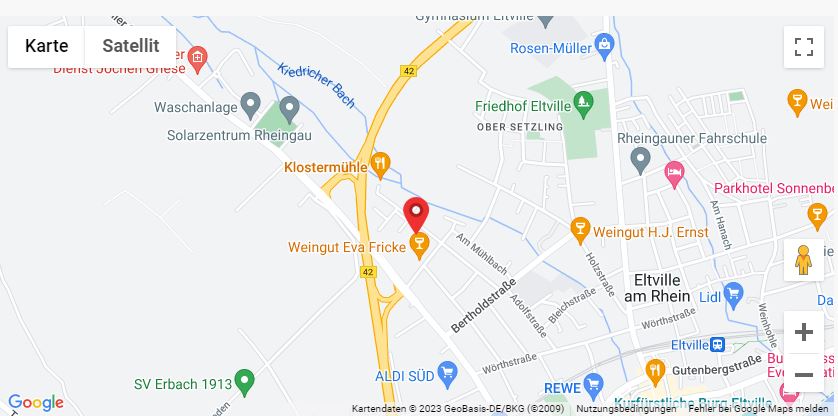Click the red location pin marker
838x416 pixels.
tap(416, 215)
